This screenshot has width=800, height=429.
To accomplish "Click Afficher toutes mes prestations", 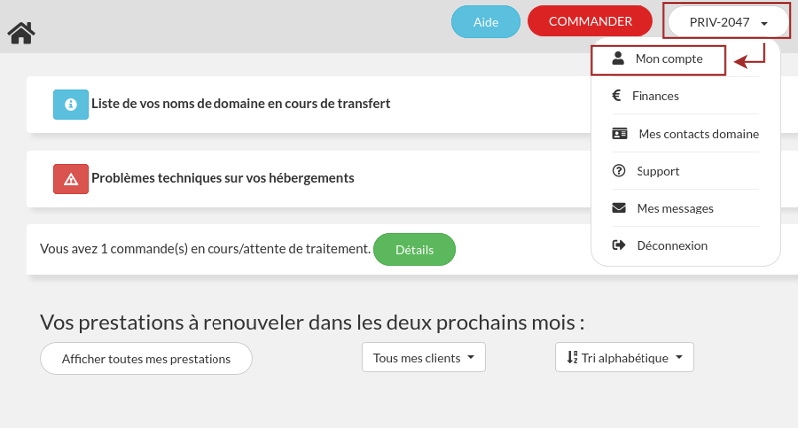I will click(146, 359).
